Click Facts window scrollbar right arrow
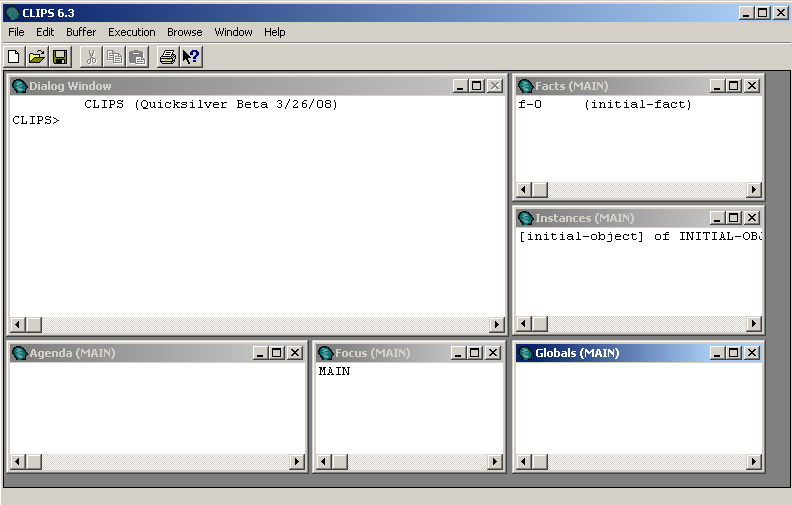The image size is (792, 505). pyautogui.click(x=754, y=189)
